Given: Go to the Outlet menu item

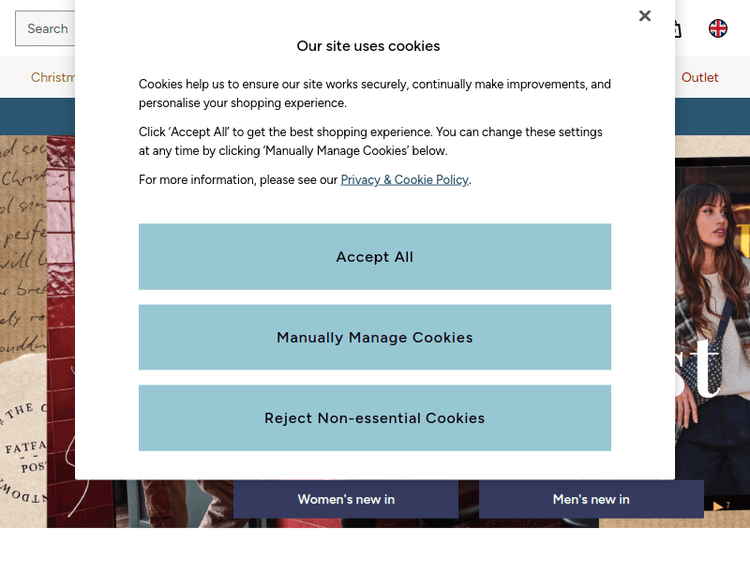Looking at the screenshot, I should pos(700,77).
